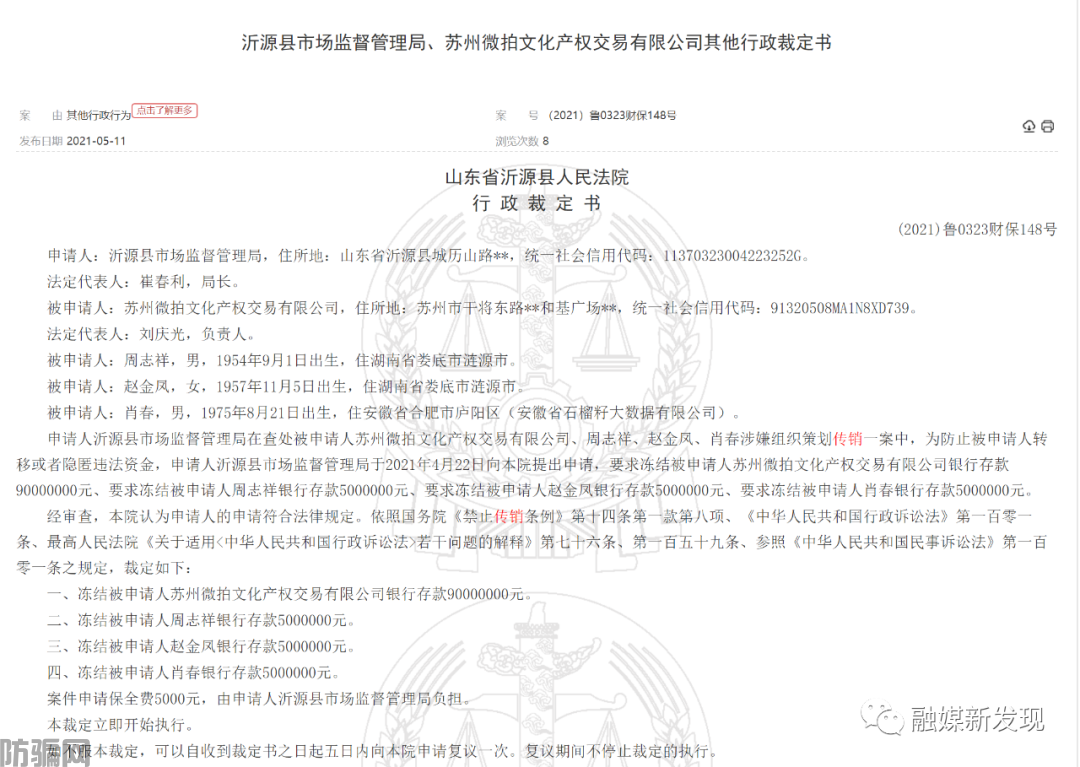Screen dimensions: 1080x767
Task: Click ruling item '四、冻结被申请人肖春银行存款5000000元。'
Action: coord(194,673)
